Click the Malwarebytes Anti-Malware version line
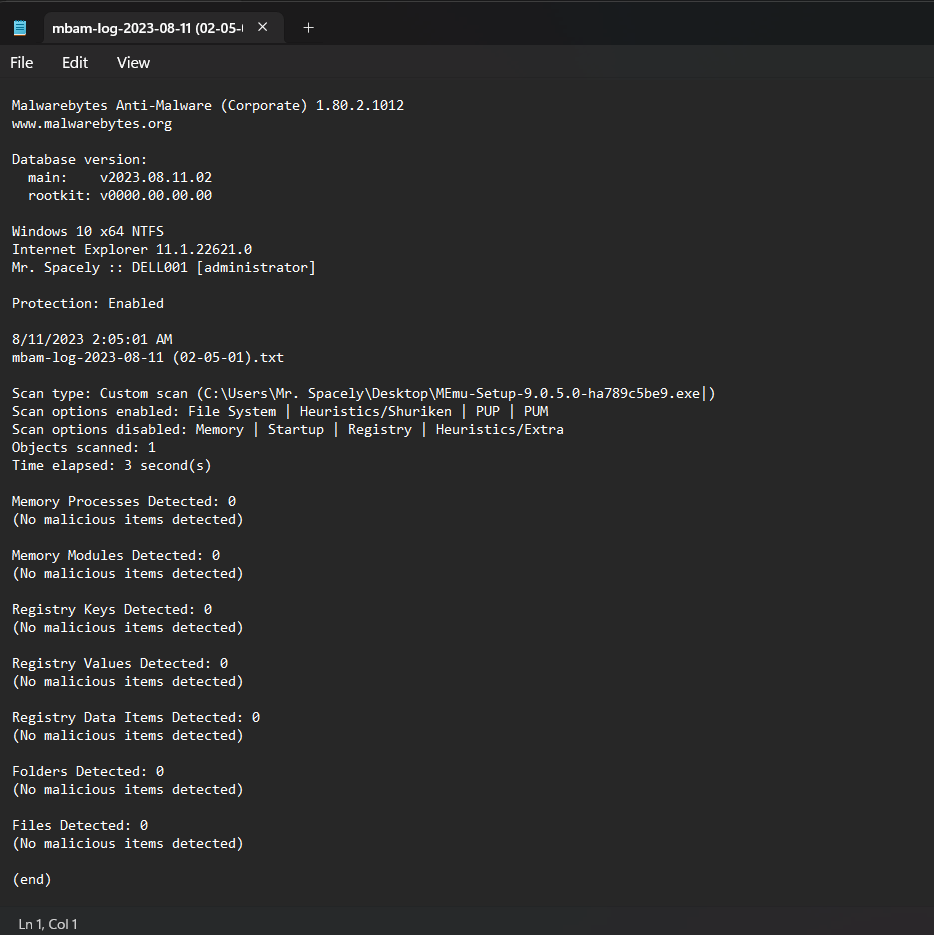934x935 pixels. point(208,106)
